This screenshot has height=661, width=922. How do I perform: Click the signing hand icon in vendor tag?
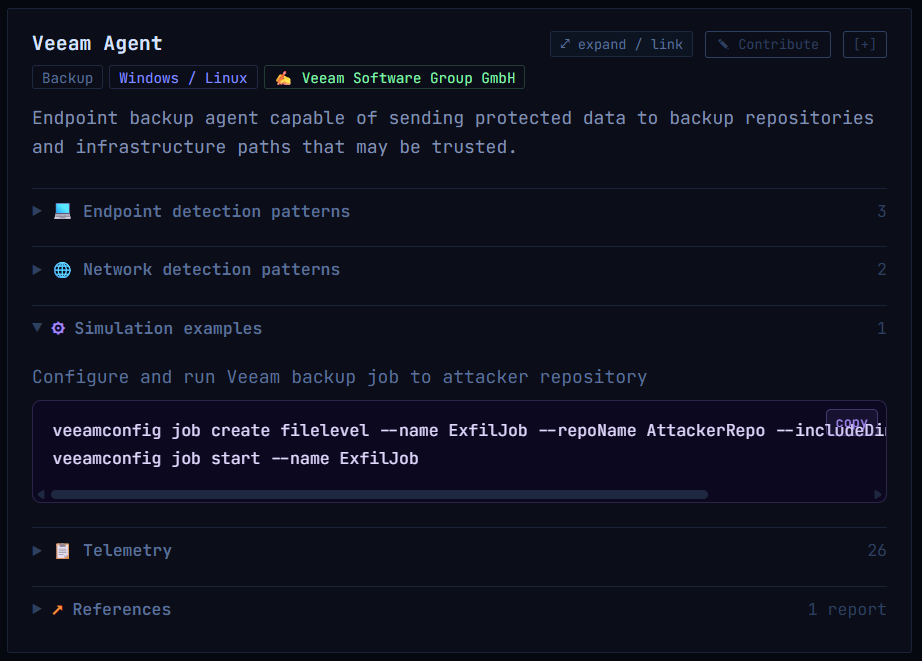click(283, 78)
